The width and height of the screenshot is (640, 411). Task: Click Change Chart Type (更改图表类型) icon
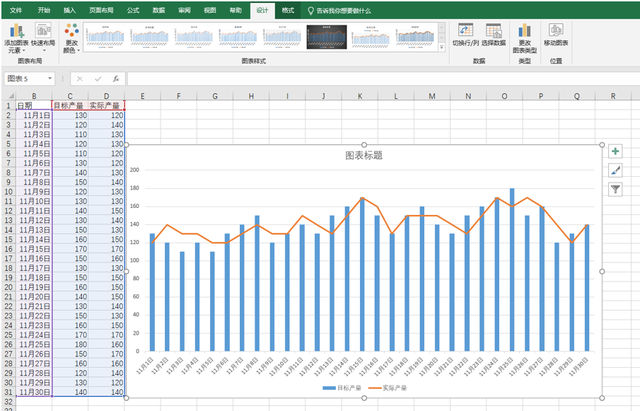pos(526,31)
